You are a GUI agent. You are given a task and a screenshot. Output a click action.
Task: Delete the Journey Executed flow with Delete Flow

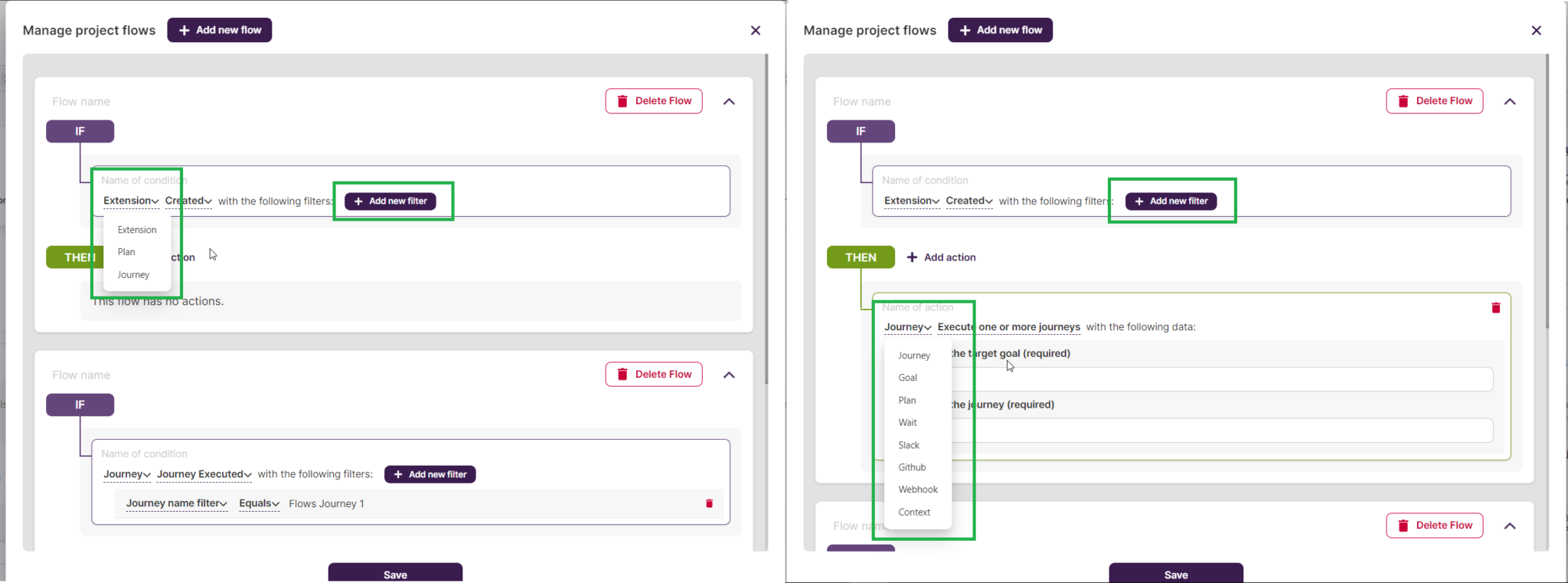click(x=654, y=375)
